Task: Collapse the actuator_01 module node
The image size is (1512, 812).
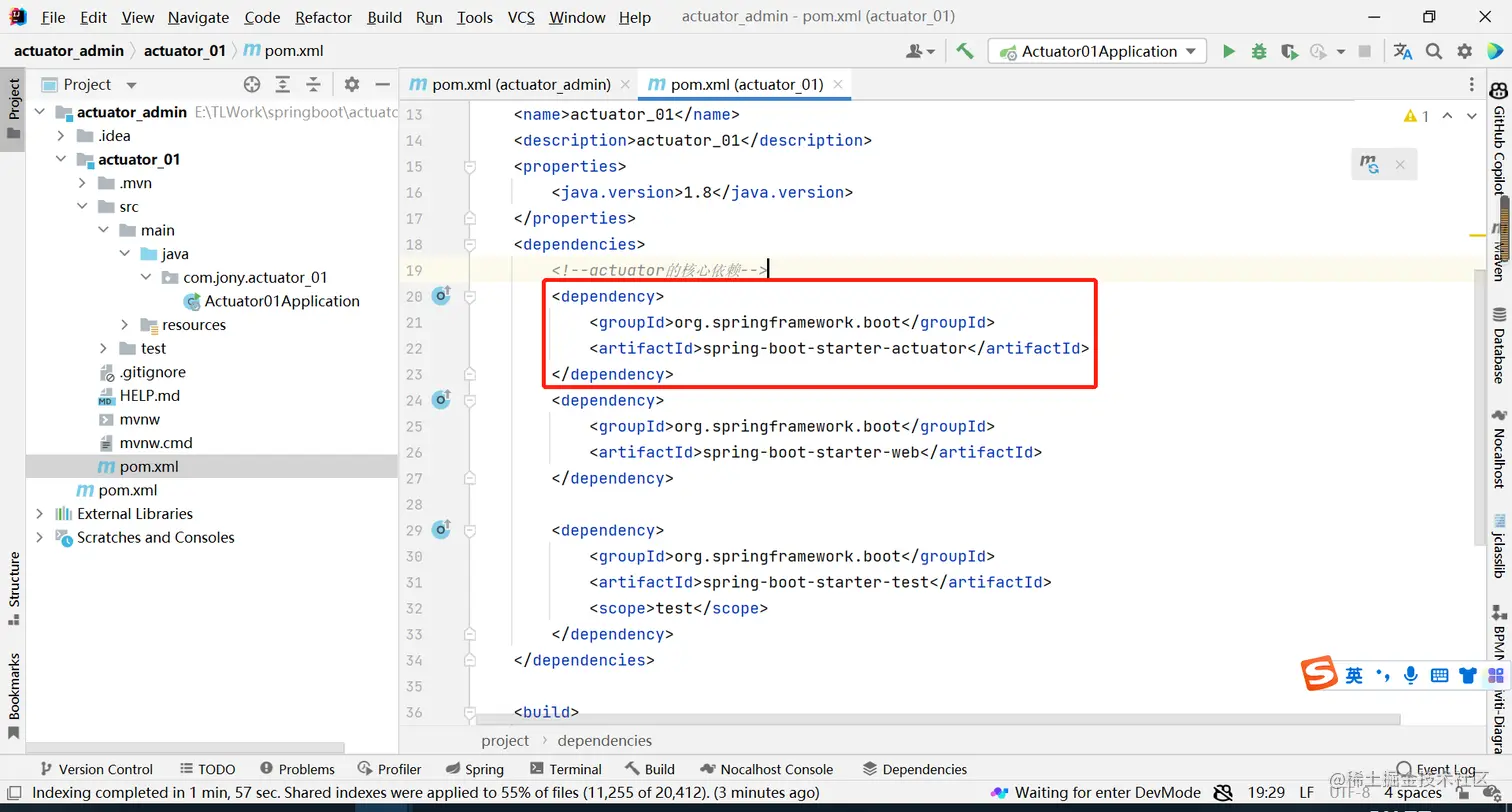Action: 61,160
